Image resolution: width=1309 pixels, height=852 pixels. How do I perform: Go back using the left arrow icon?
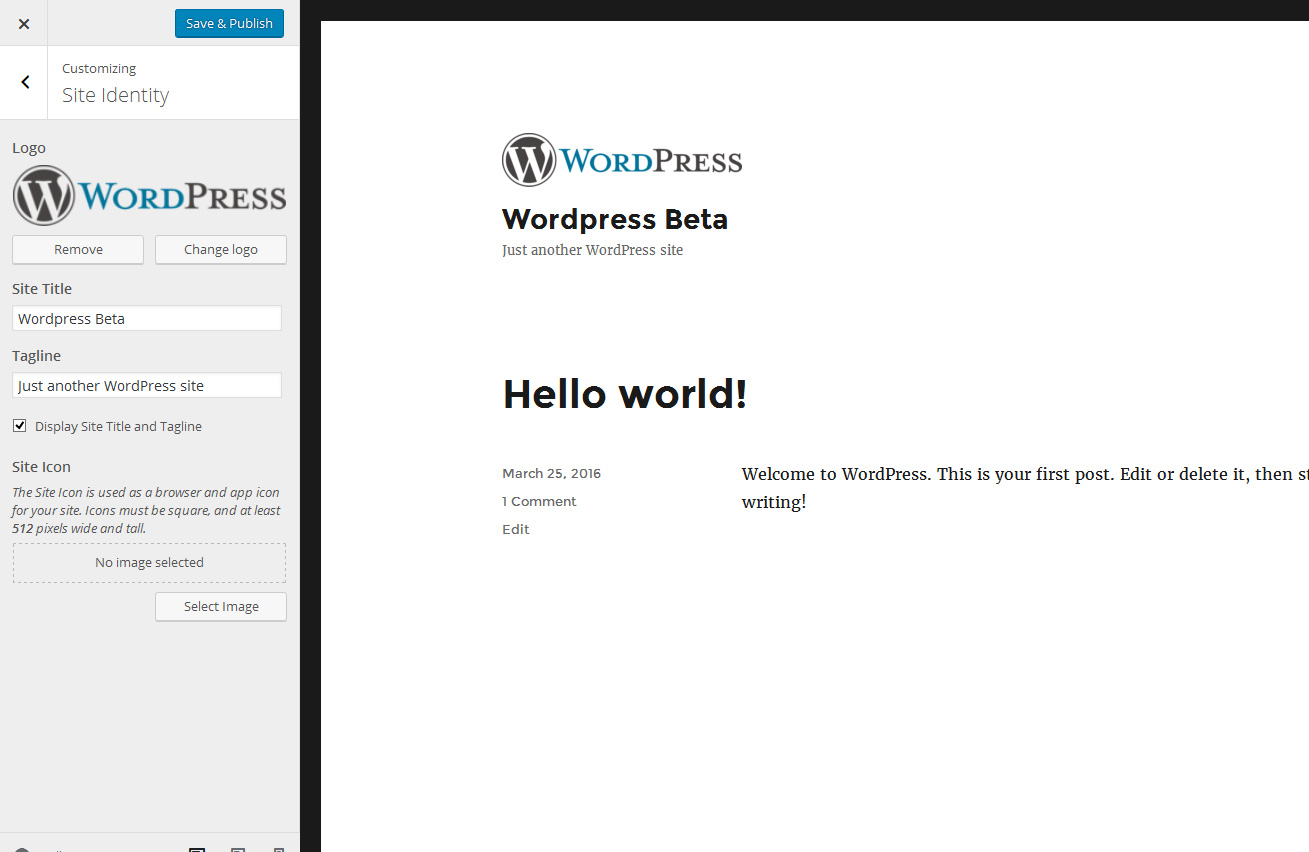click(25, 83)
